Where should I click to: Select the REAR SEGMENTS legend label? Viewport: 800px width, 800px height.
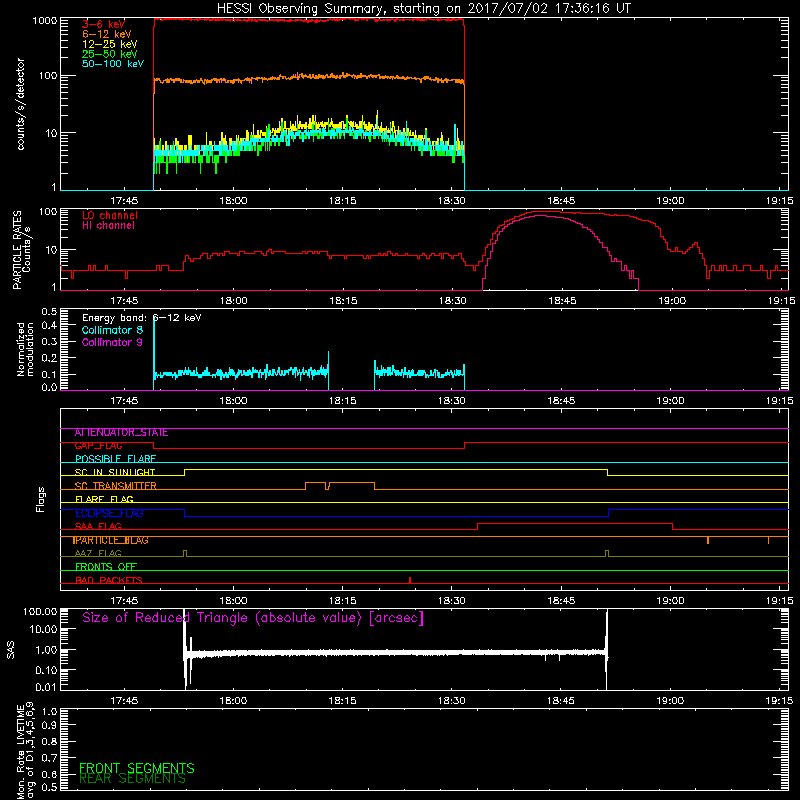(133, 779)
